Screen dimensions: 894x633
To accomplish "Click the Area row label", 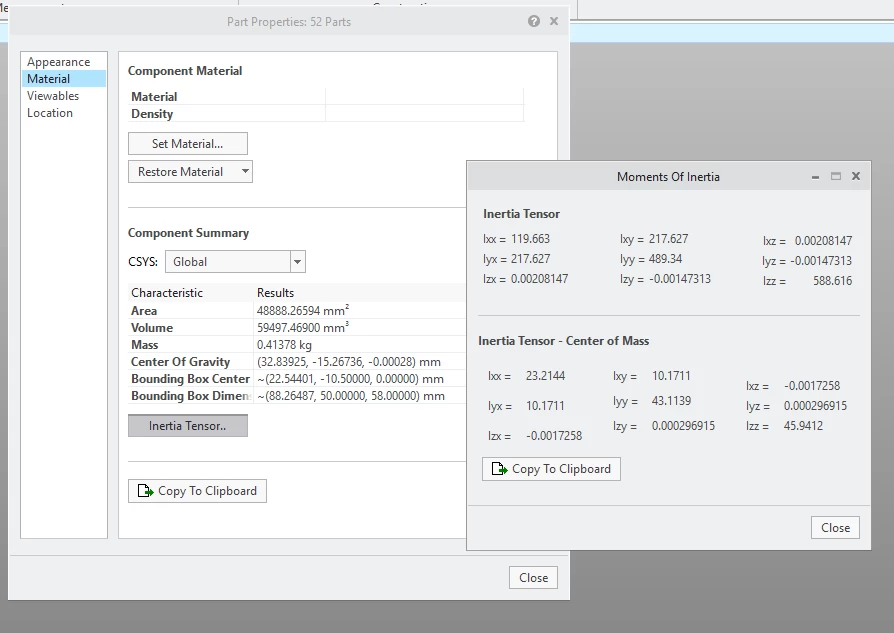I will click(x=144, y=311).
